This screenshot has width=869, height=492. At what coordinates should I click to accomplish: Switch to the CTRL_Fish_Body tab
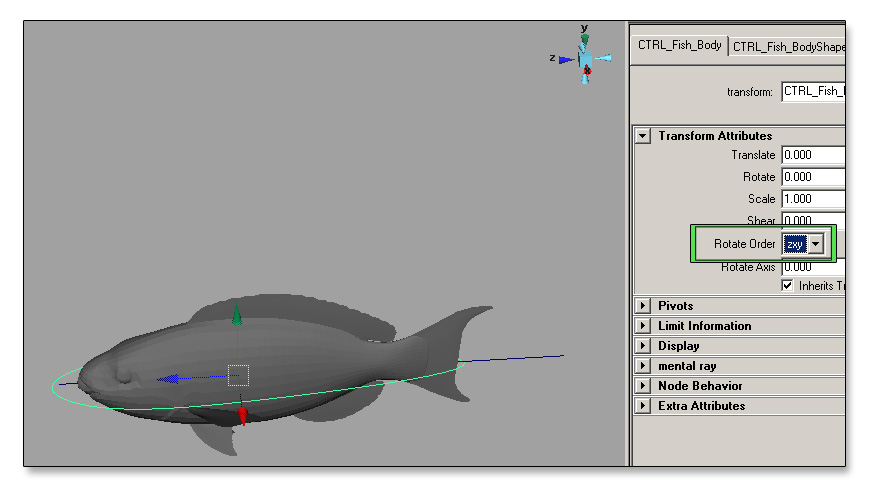click(679, 45)
